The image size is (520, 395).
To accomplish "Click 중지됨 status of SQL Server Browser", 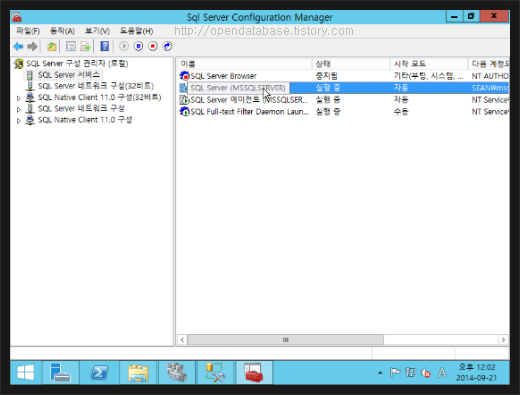I will click(327, 76).
